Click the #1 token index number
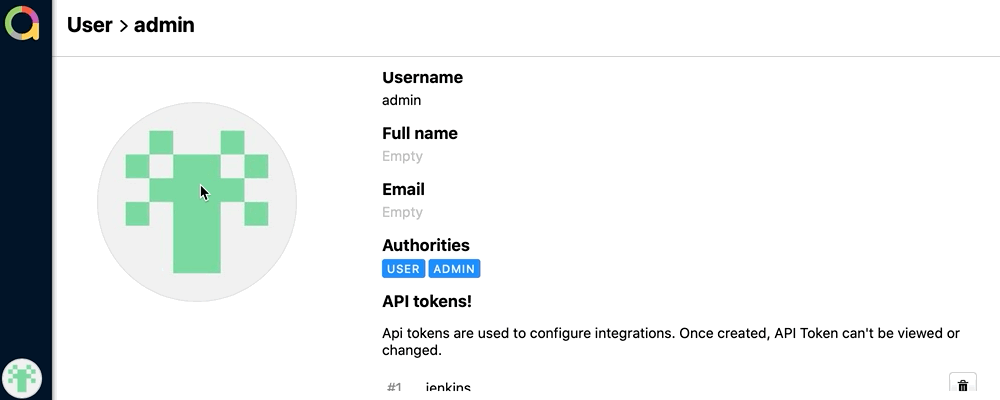 394,388
